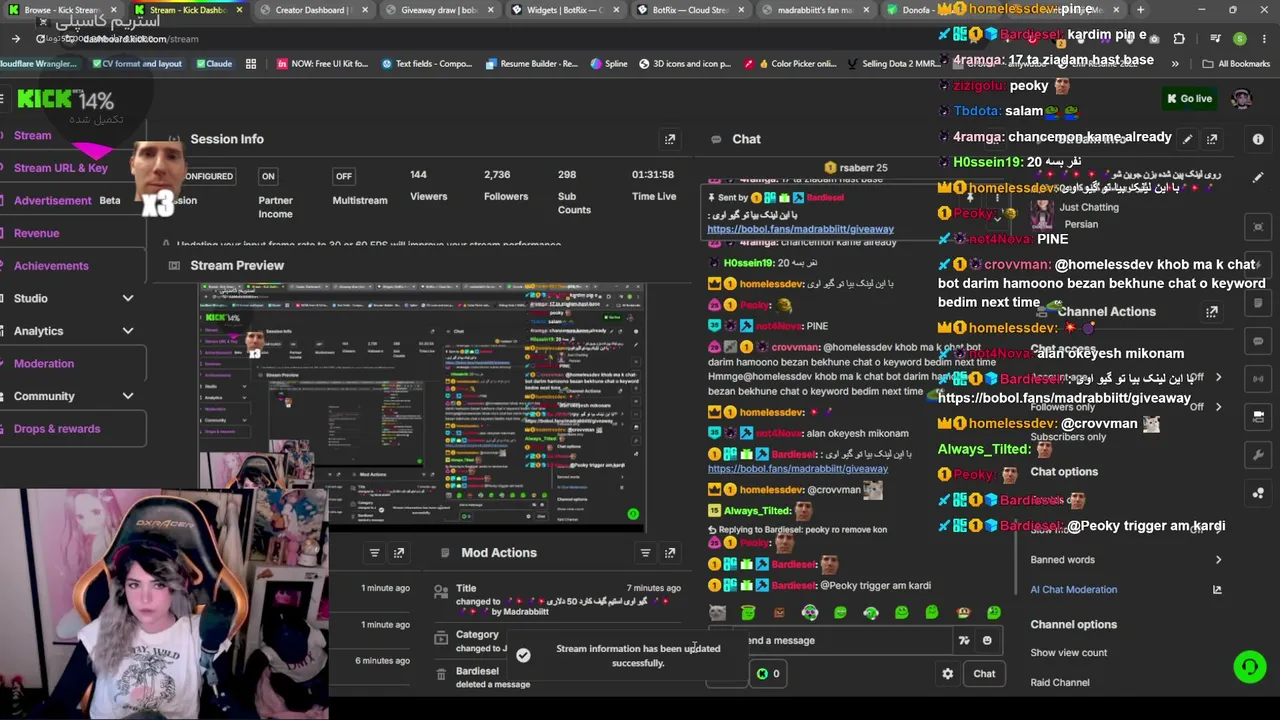Show hidden bookmarks via overflow chevron

click(x=1175, y=64)
